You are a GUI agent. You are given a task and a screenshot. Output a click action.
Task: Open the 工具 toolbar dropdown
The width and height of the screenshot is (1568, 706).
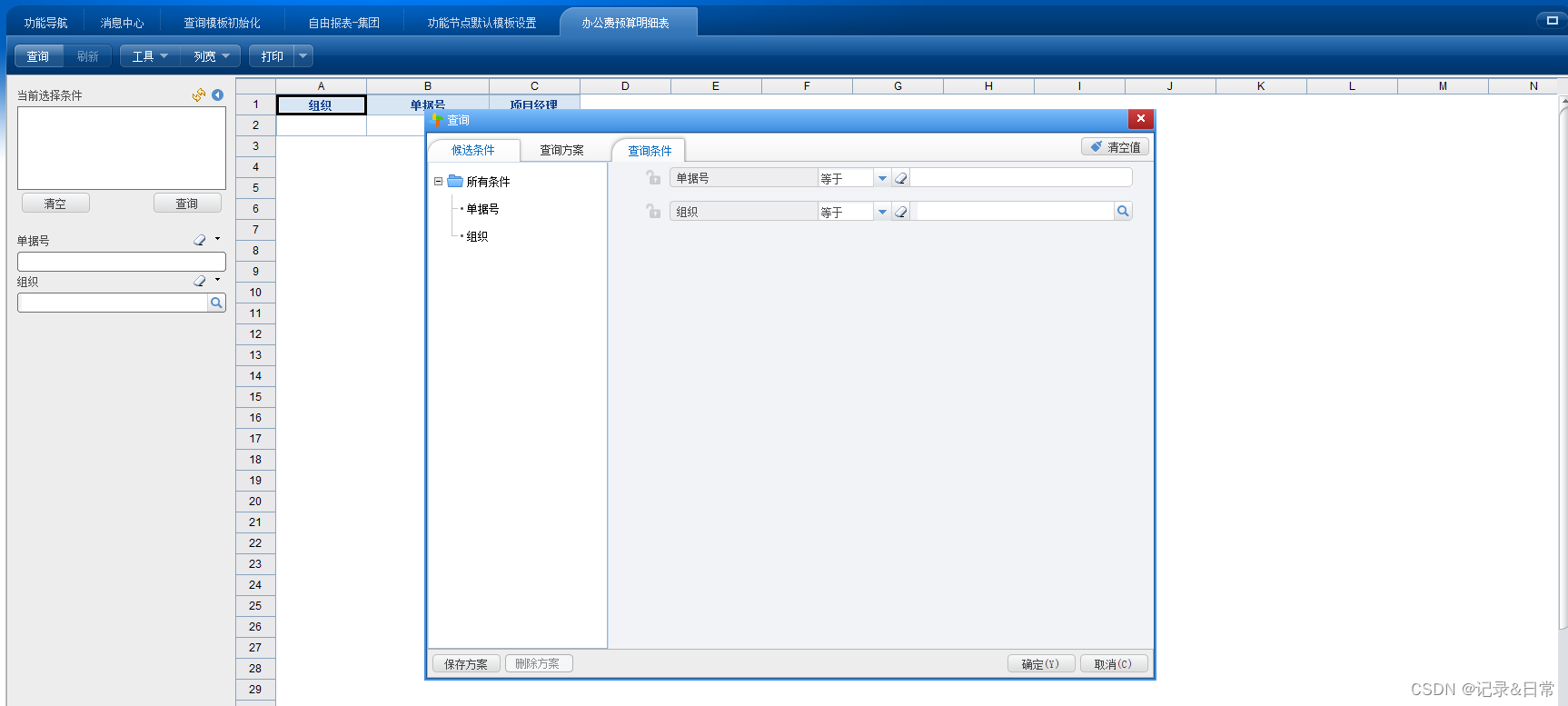(150, 56)
